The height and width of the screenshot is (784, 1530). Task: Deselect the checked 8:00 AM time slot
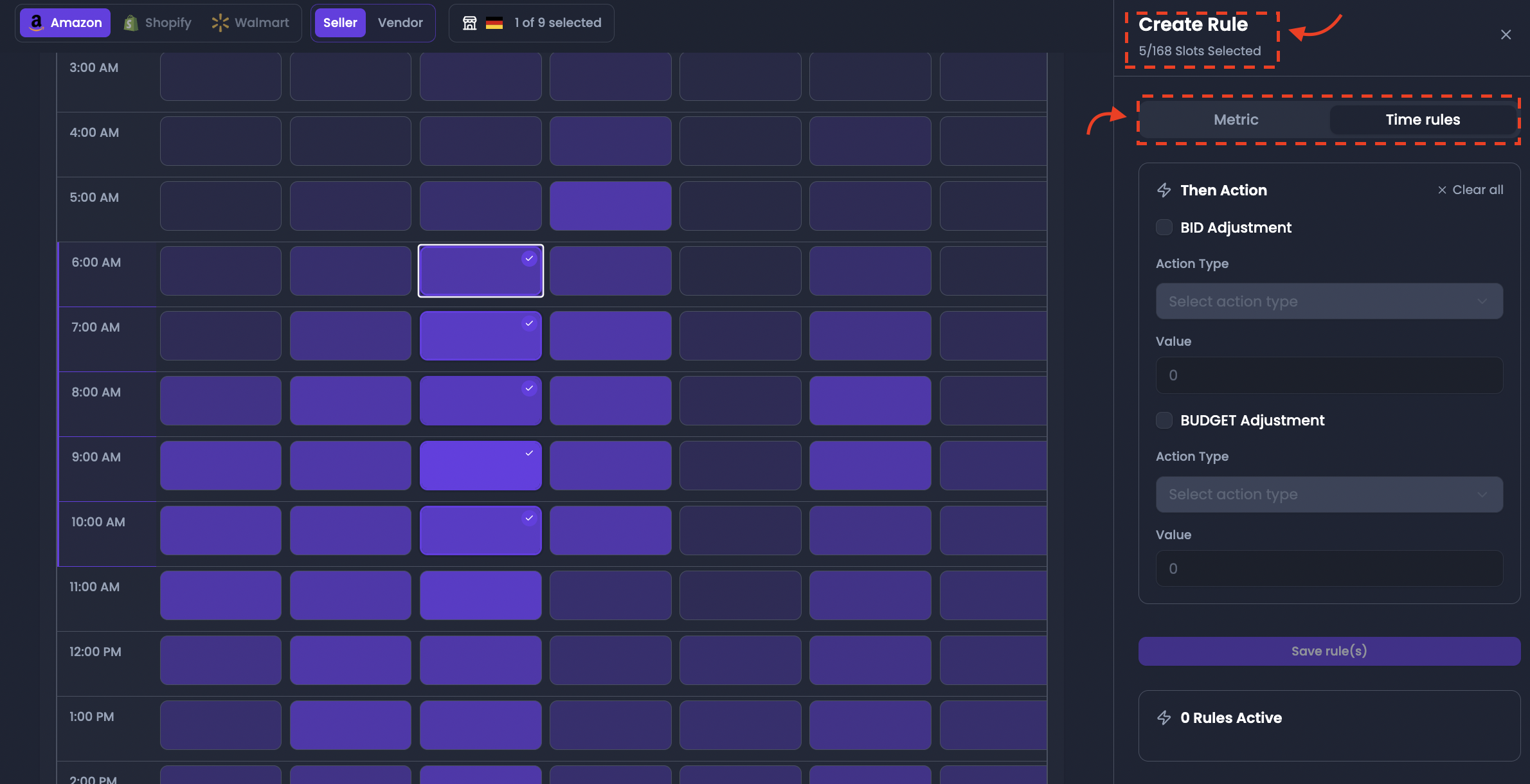[x=481, y=400]
